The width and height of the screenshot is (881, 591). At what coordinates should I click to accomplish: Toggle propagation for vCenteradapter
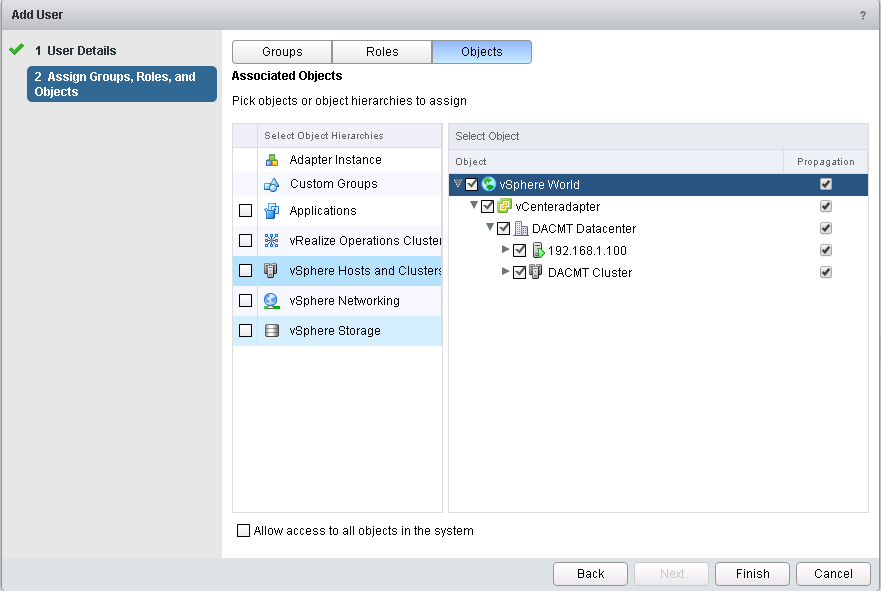(x=826, y=206)
